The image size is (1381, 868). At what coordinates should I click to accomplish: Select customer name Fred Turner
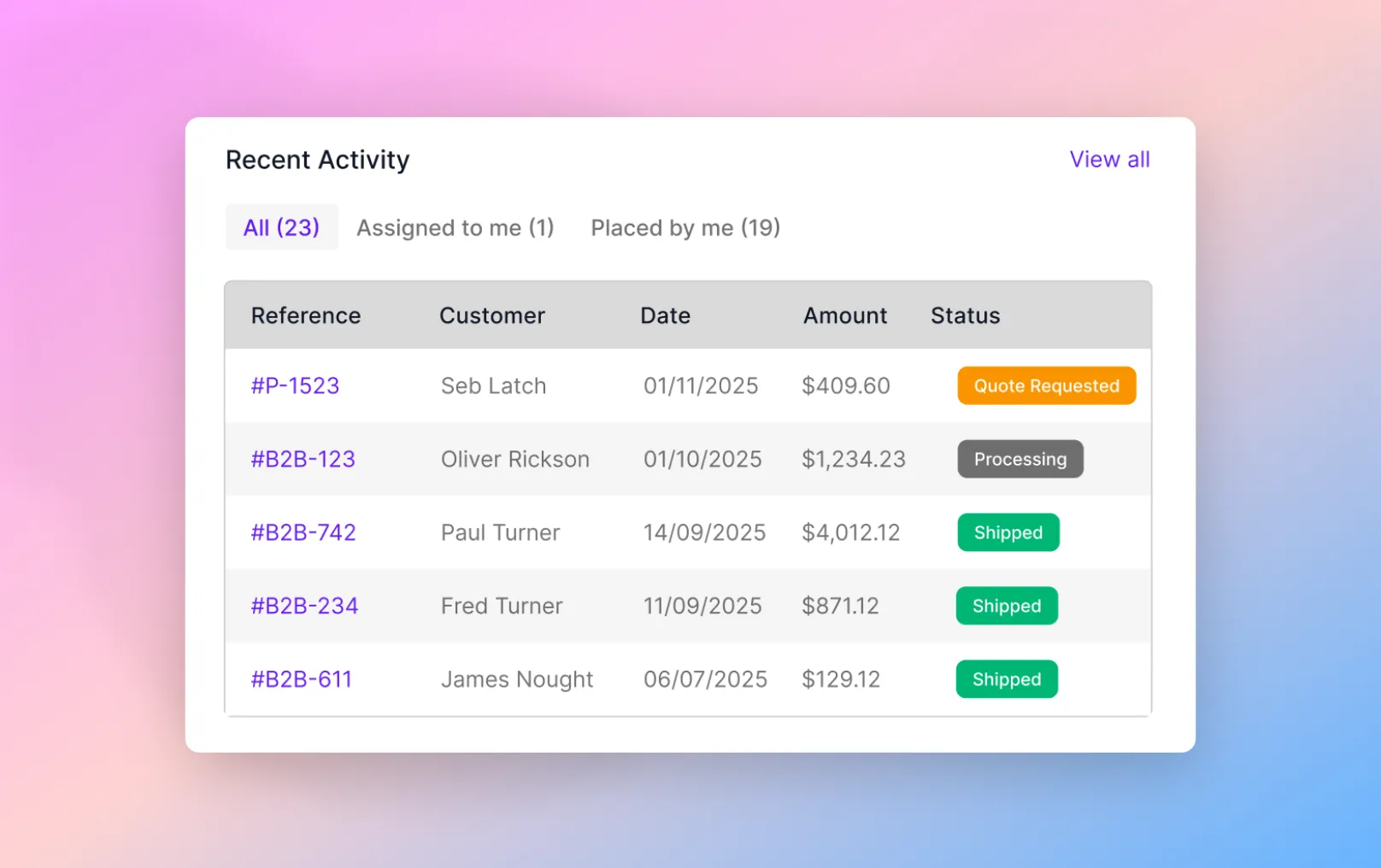pos(502,607)
